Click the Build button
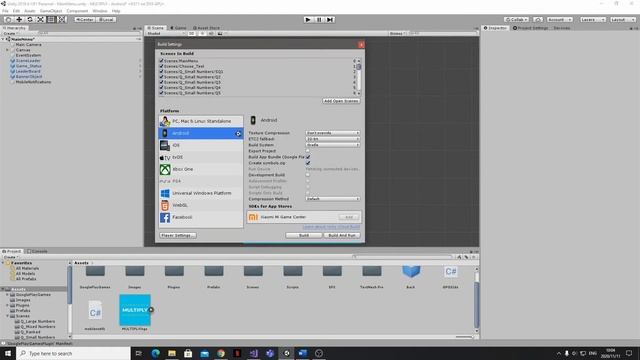640x360 pixels. 304,236
